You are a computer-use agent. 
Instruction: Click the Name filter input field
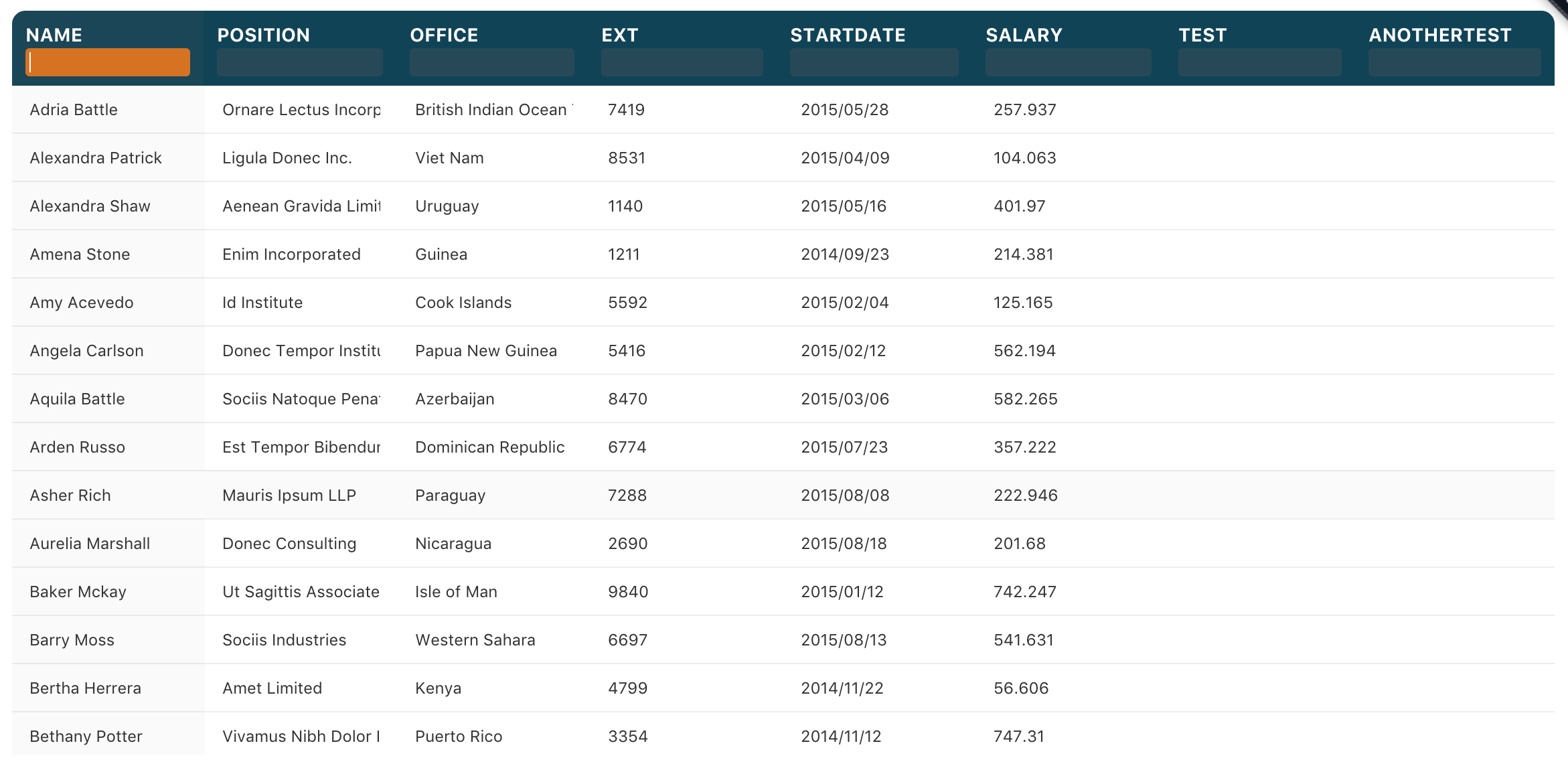pyautogui.click(x=108, y=62)
